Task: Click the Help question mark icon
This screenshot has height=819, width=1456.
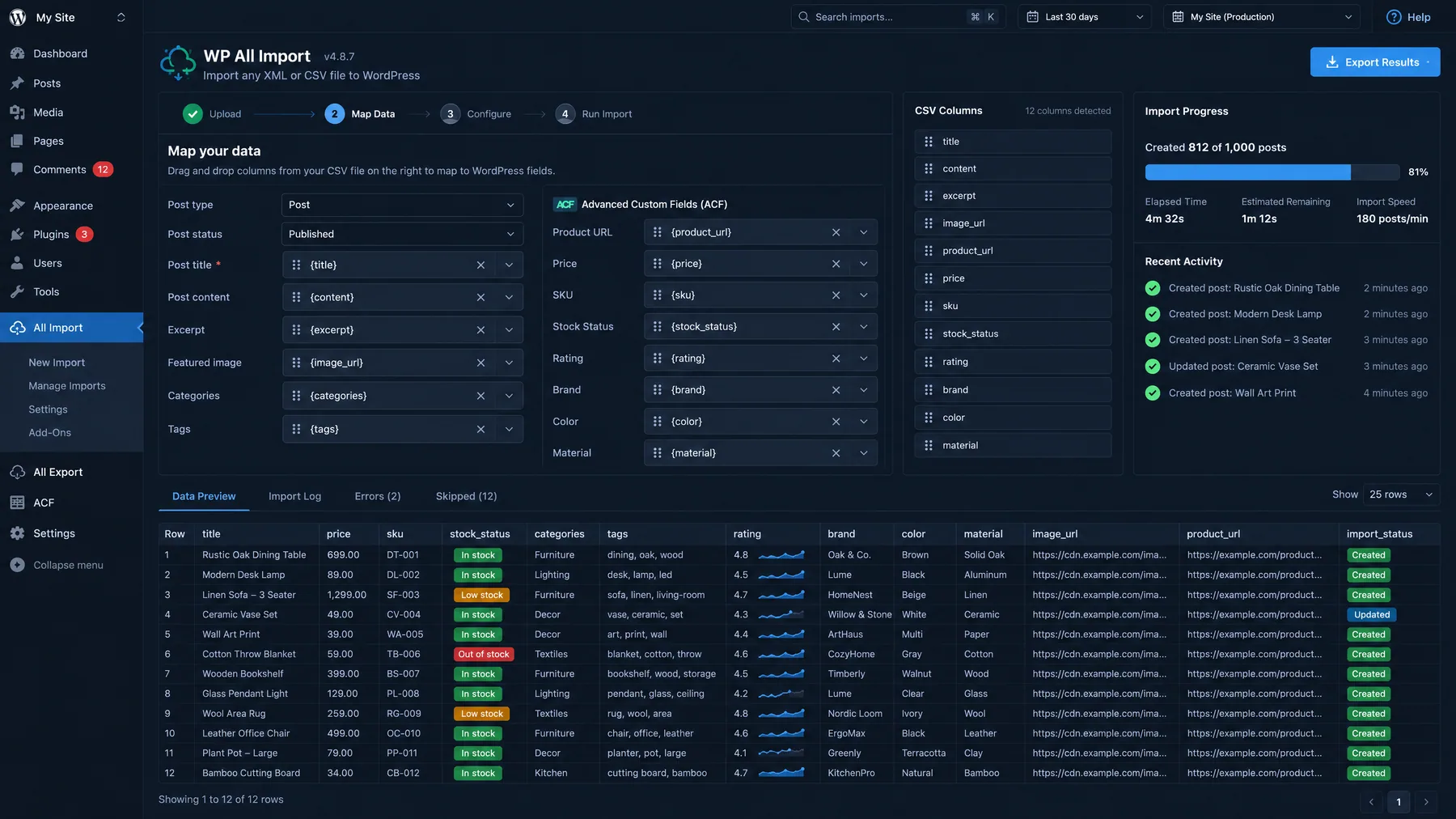Action: click(1394, 17)
